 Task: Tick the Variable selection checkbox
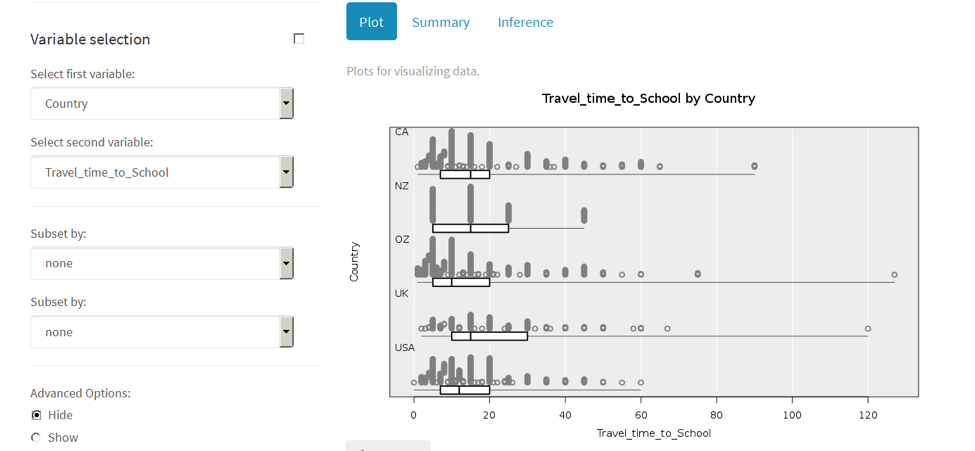click(x=298, y=39)
